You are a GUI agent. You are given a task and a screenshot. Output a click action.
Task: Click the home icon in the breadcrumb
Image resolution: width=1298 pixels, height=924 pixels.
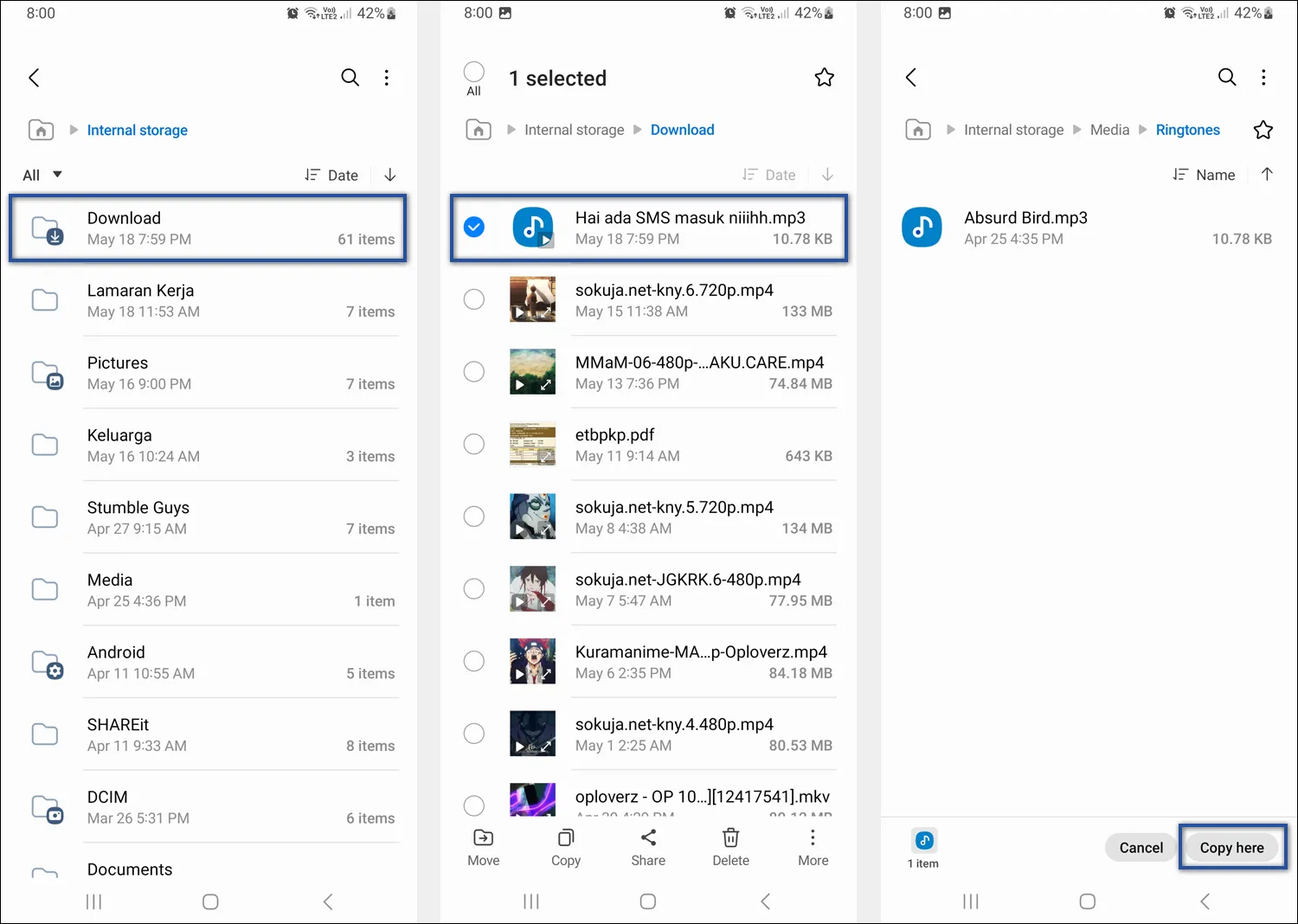(41, 130)
